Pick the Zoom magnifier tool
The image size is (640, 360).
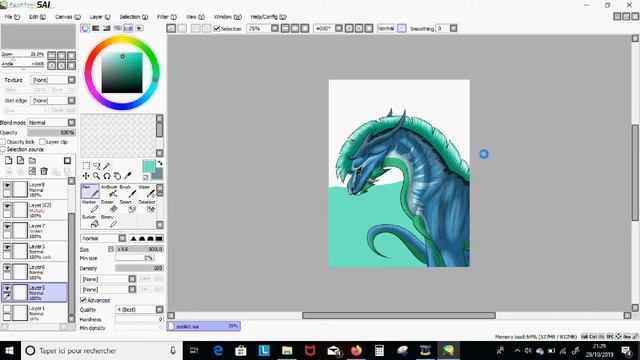[97, 176]
